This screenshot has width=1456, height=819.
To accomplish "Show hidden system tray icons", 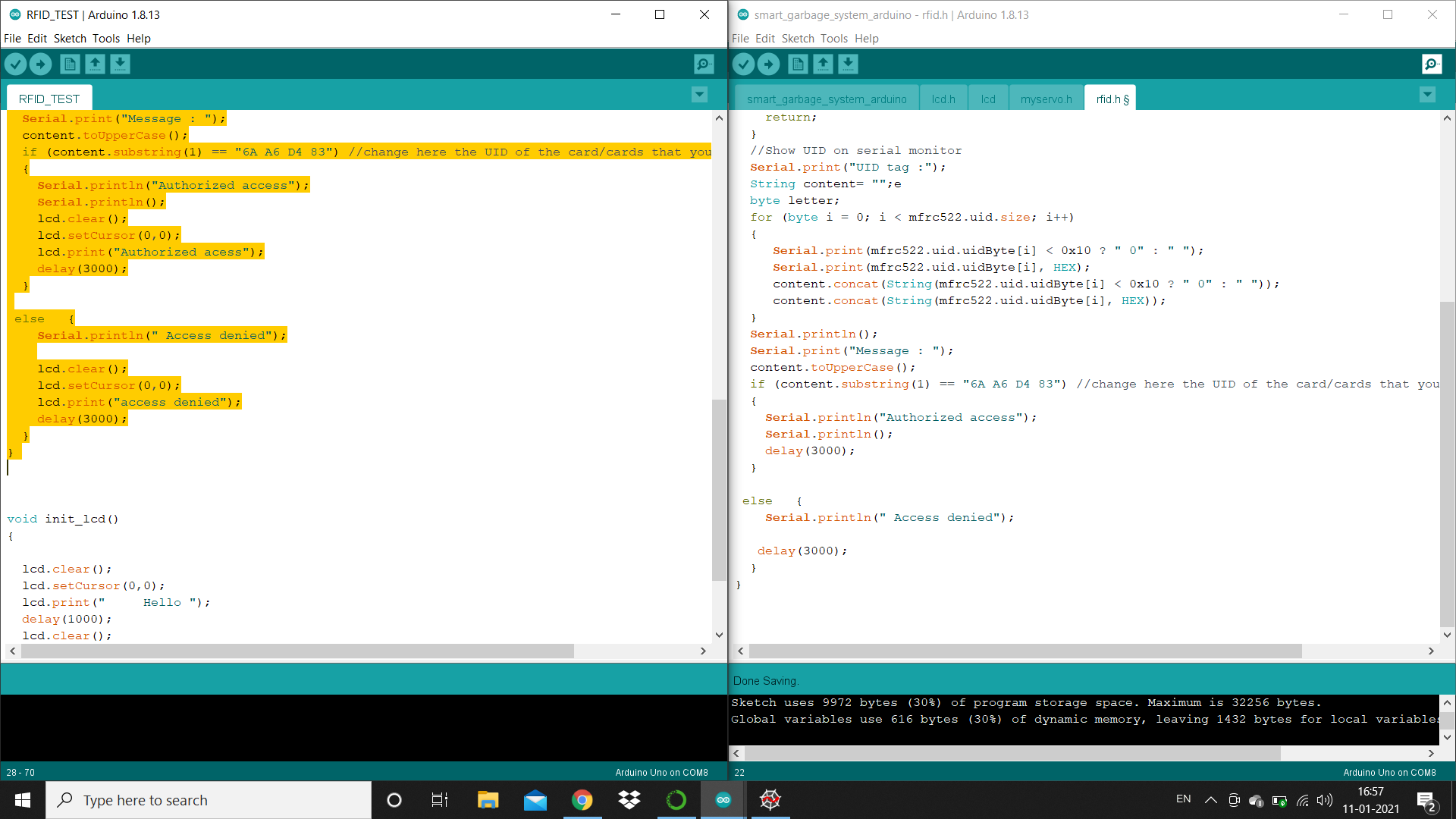I will pos(1211,800).
